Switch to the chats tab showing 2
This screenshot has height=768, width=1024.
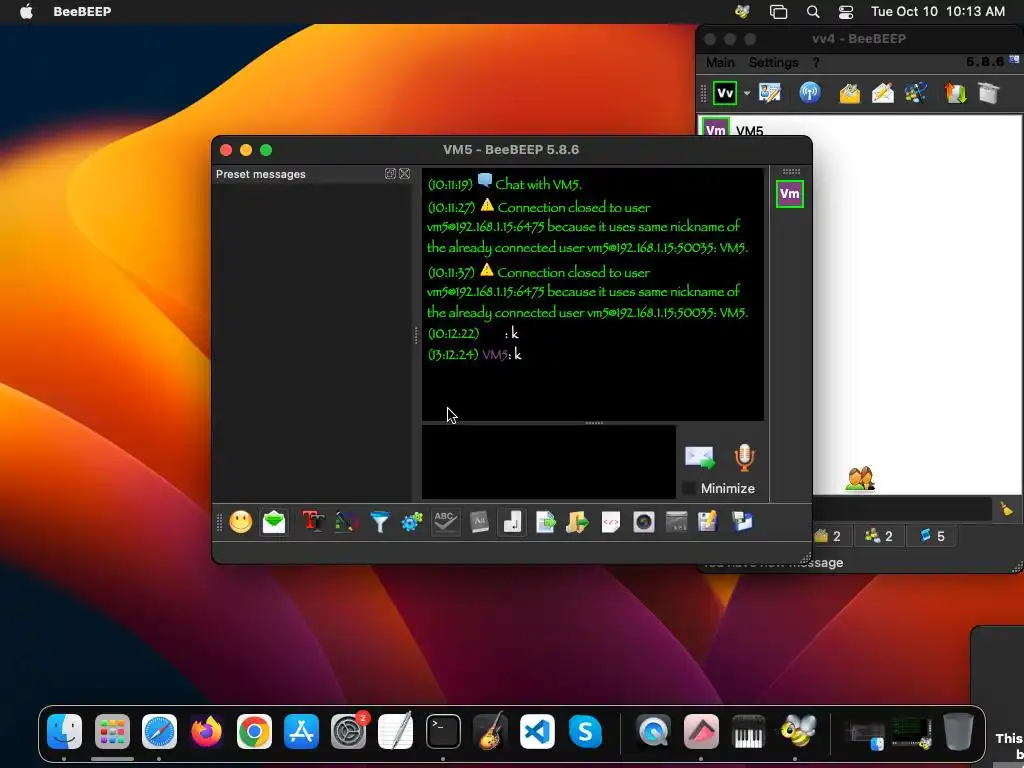tap(828, 536)
